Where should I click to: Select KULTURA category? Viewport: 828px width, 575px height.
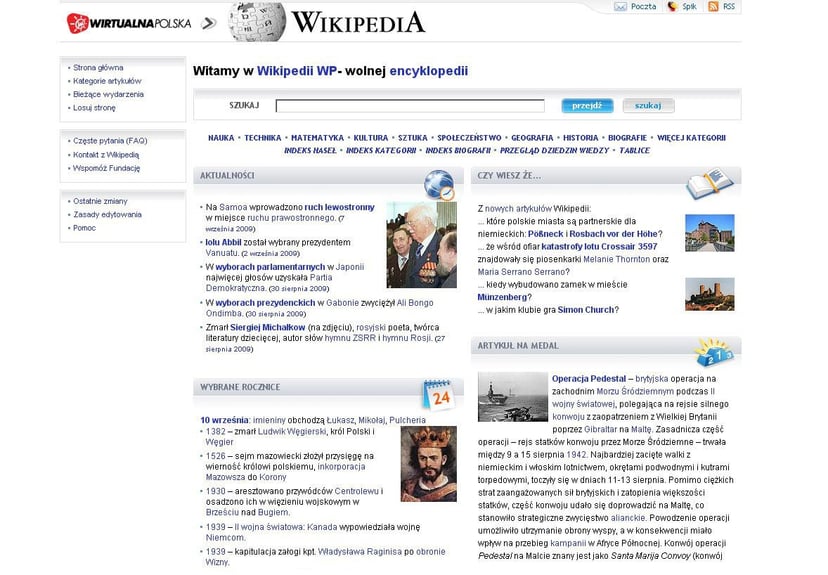tap(371, 138)
